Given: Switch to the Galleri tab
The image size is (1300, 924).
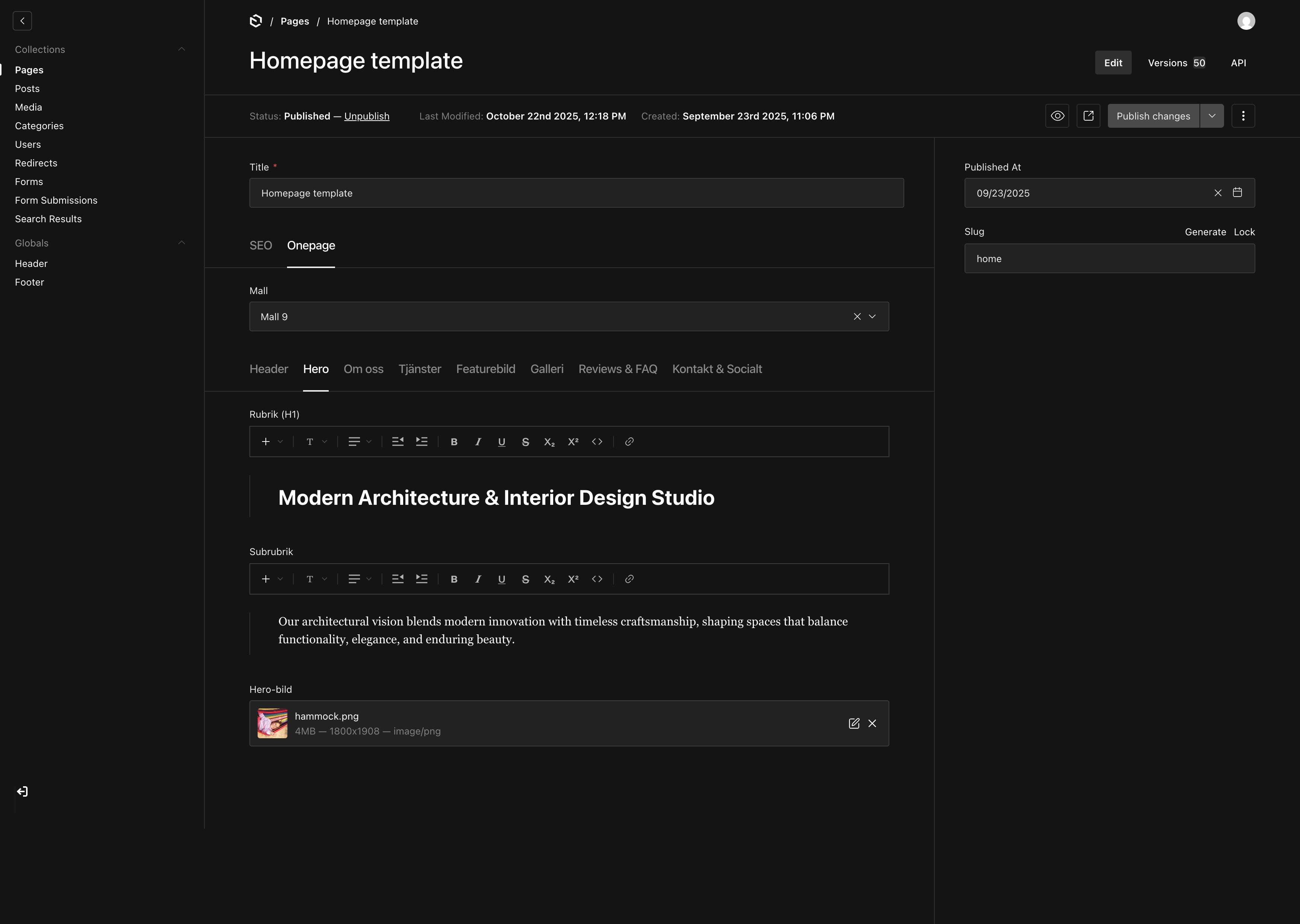Looking at the screenshot, I should click(547, 369).
